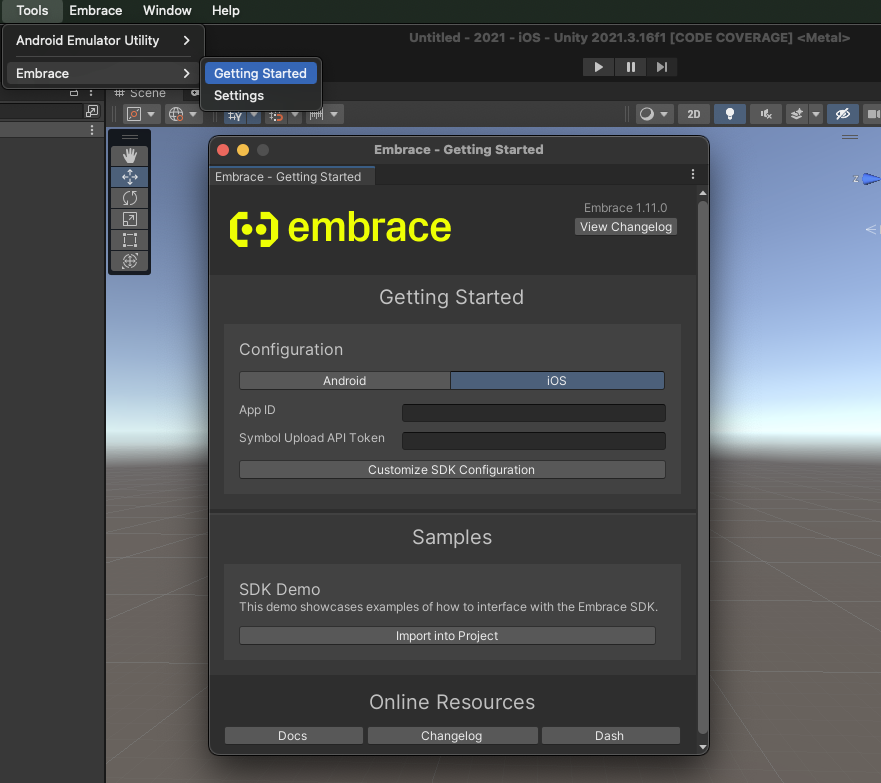Image resolution: width=881 pixels, height=783 pixels.
Task: Open the Window menu
Action: coord(167,11)
